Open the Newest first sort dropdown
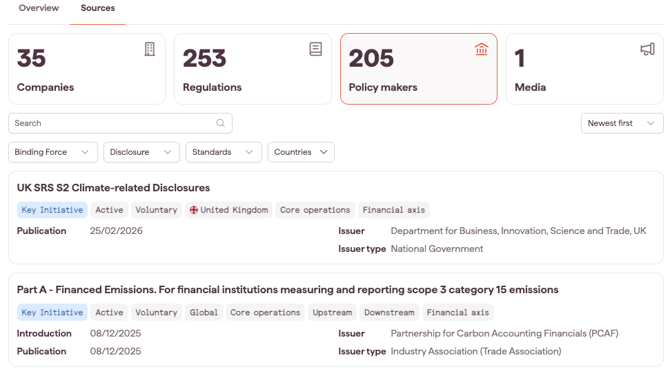The width and height of the screenshot is (670, 371). pyautogui.click(x=622, y=123)
